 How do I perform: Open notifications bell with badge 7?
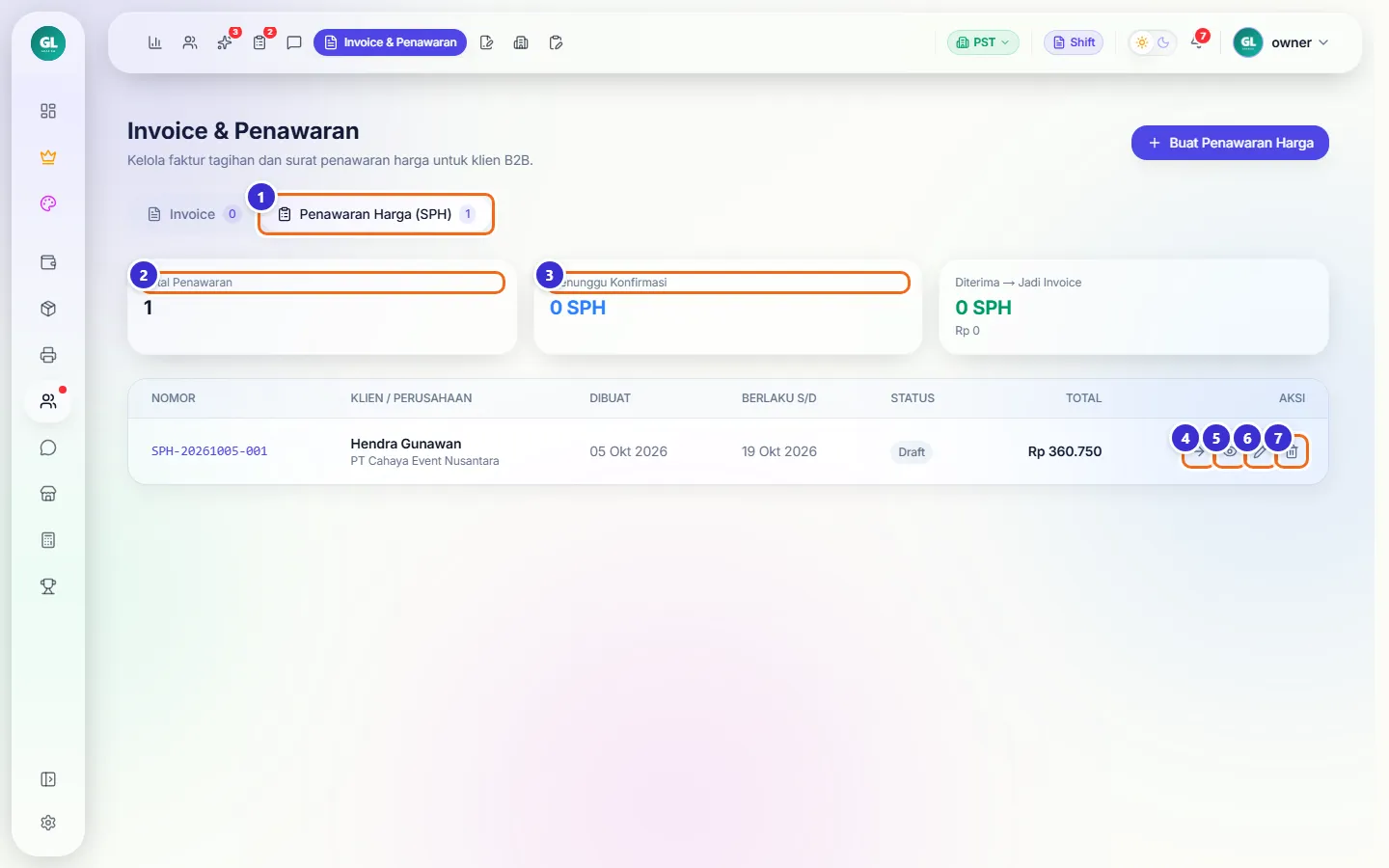pos(1197,42)
